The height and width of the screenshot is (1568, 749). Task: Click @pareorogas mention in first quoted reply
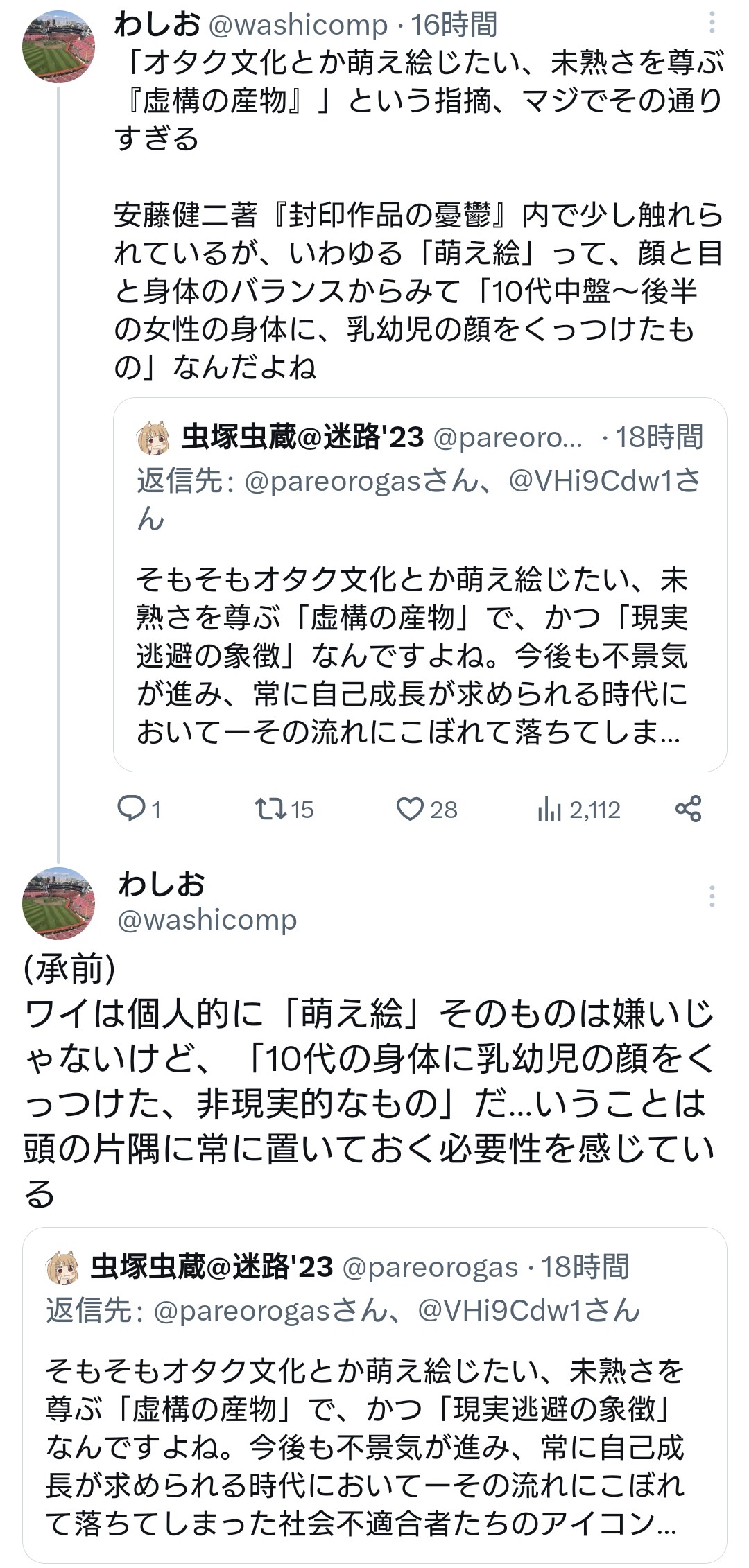(x=333, y=481)
